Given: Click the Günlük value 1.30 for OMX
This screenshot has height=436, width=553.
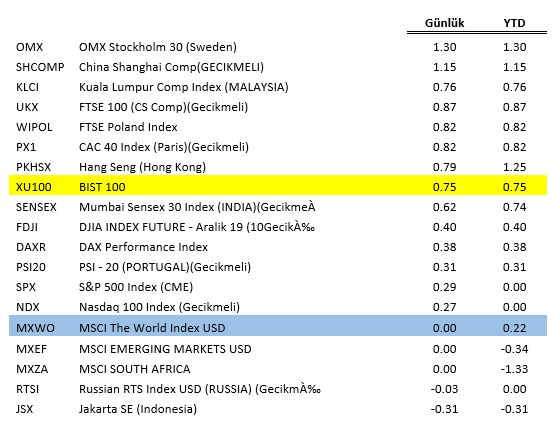Looking at the screenshot, I should click(x=444, y=47).
